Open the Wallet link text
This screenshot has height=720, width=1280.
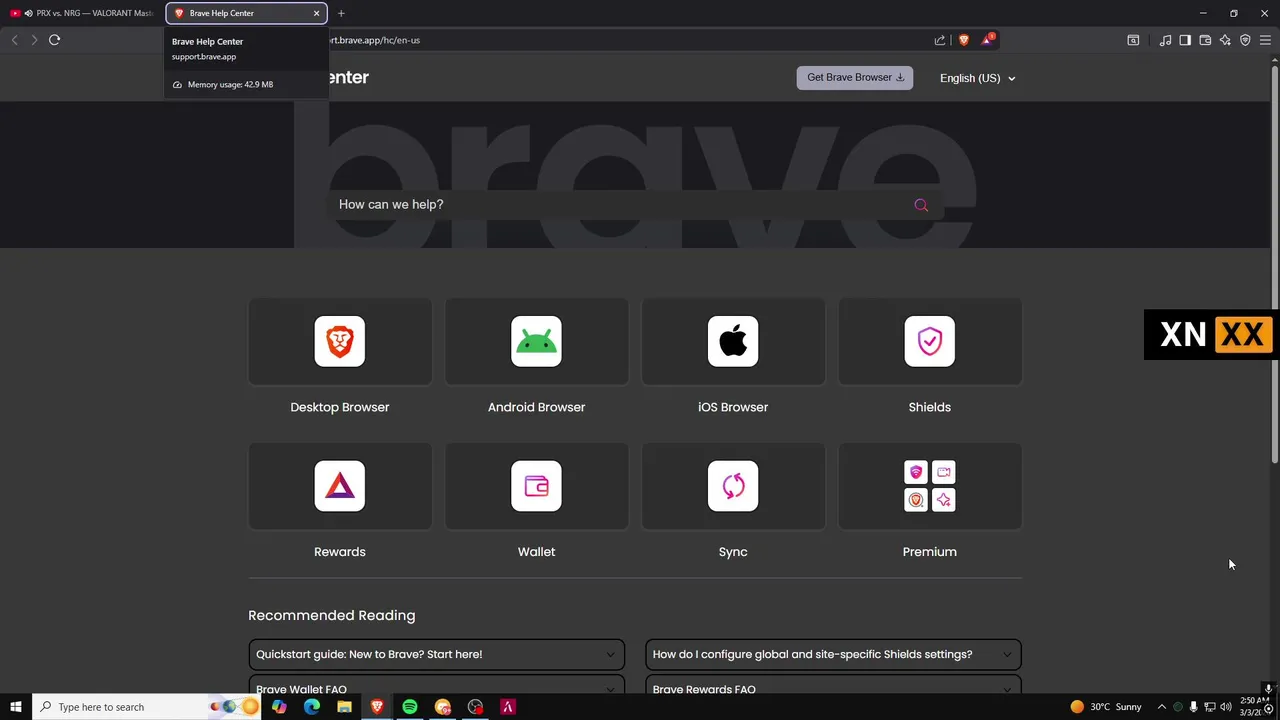point(536,552)
